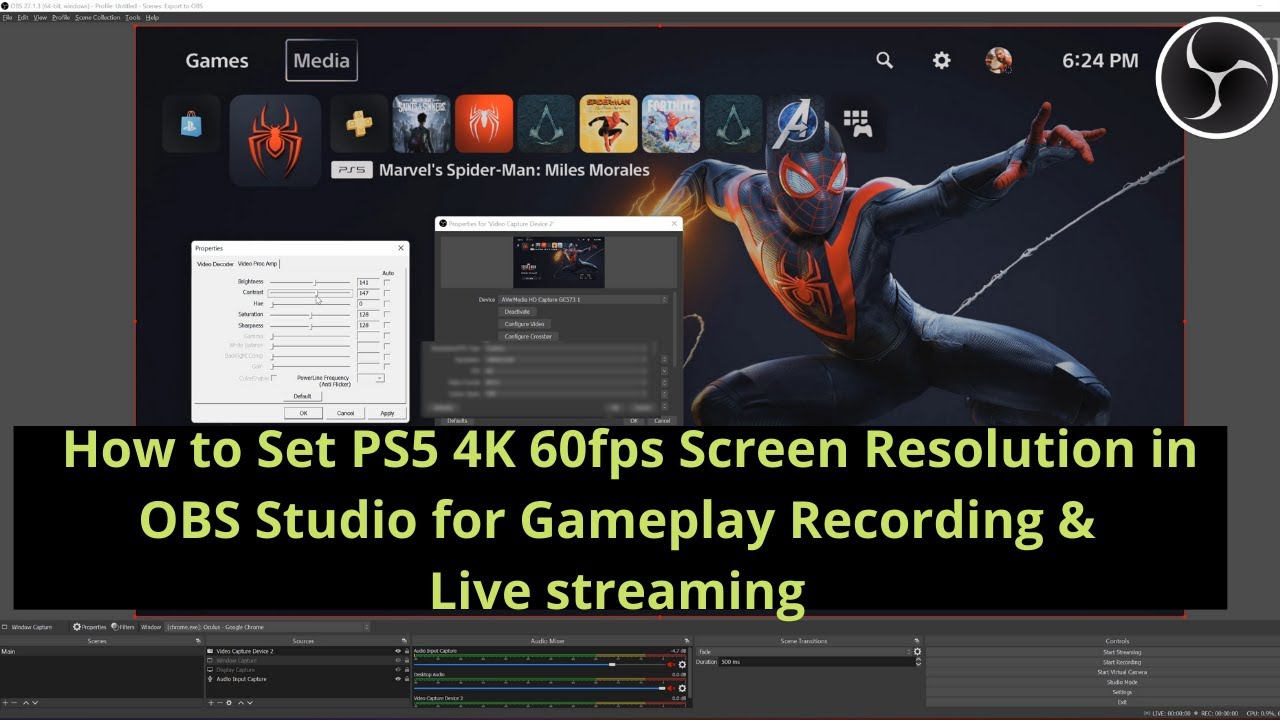
Task: Open the PlayStation Plus icon
Action: pos(359,124)
